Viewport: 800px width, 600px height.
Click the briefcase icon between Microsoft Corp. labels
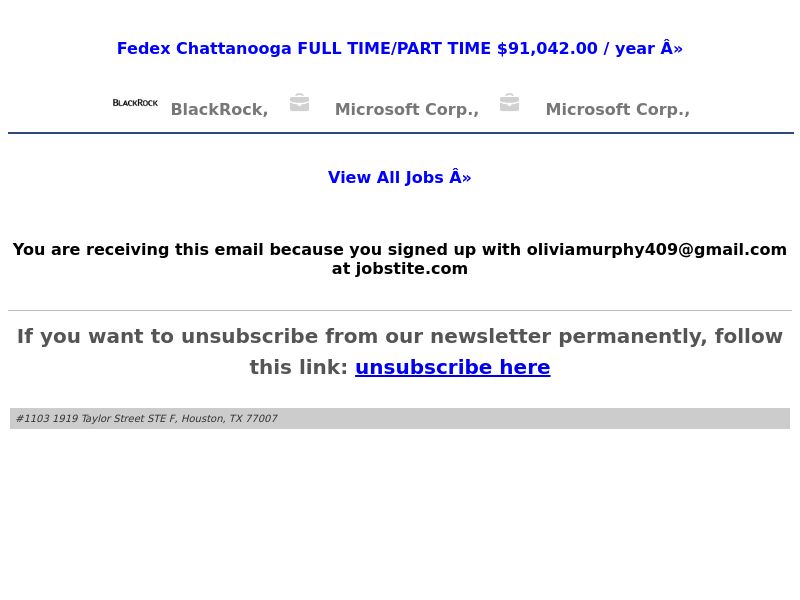509,103
